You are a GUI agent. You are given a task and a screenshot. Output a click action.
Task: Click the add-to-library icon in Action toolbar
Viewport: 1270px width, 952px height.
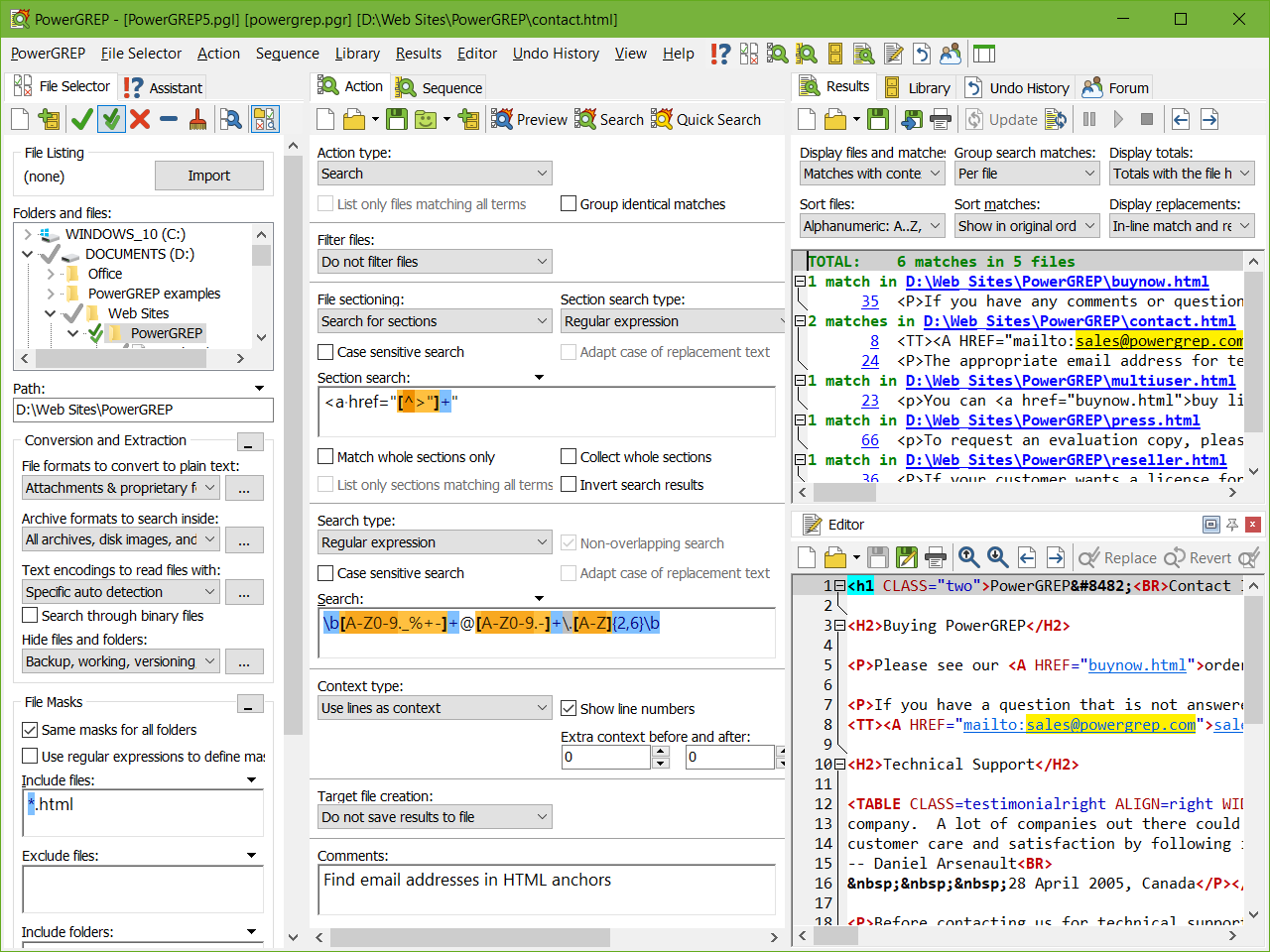point(469,120)
